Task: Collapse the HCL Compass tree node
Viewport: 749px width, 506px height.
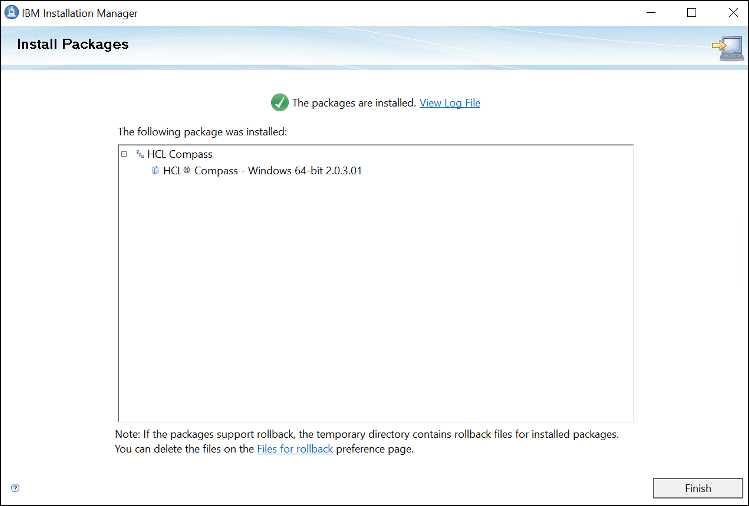Action: click(124, 154)
